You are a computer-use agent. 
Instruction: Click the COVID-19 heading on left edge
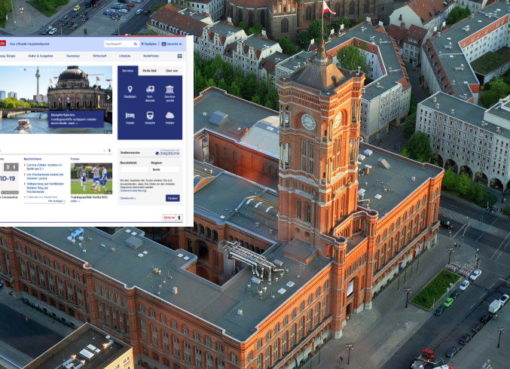click(7, 179)
